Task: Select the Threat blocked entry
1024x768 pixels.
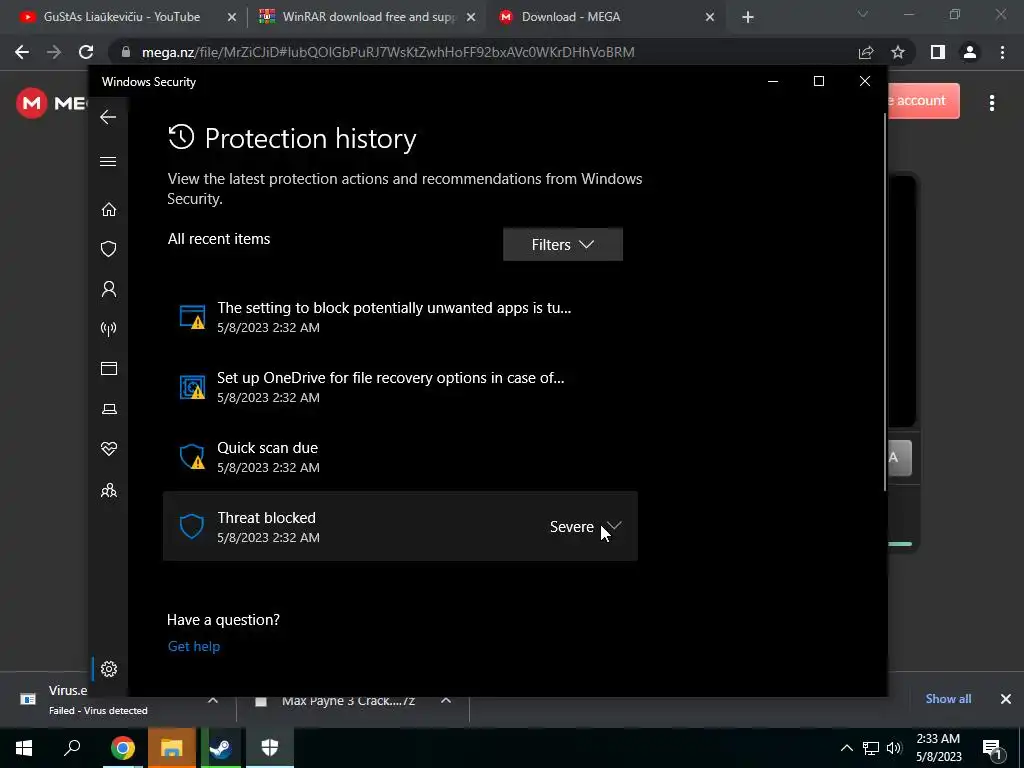Action: point(400,526)
